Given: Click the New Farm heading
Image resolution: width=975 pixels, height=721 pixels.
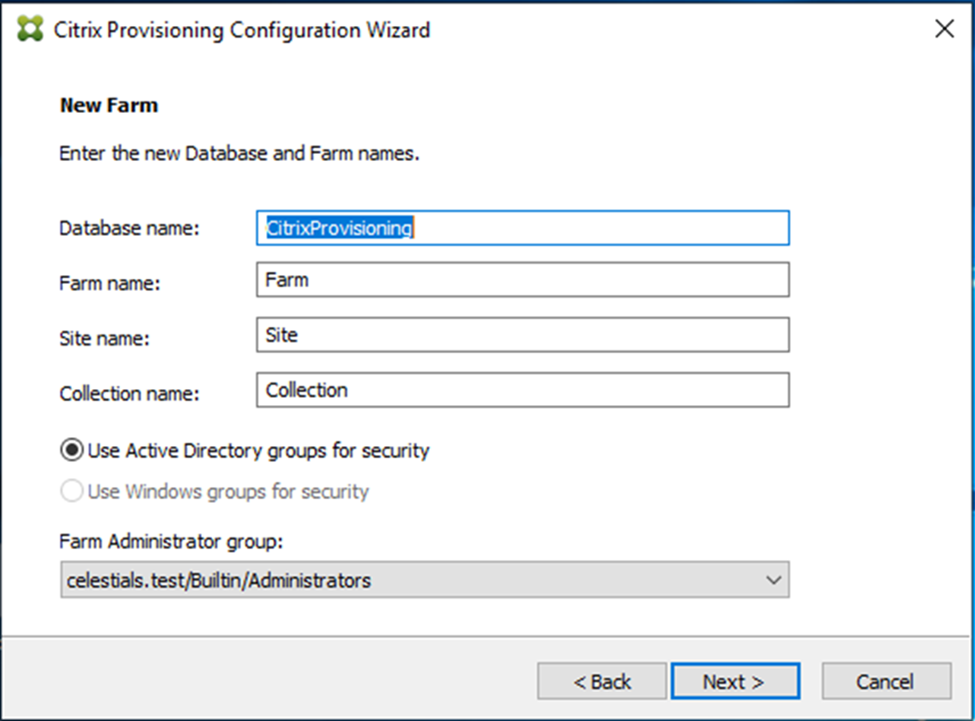Looking at the screenshot, I should pyautogui.click(x=109, y=105).
